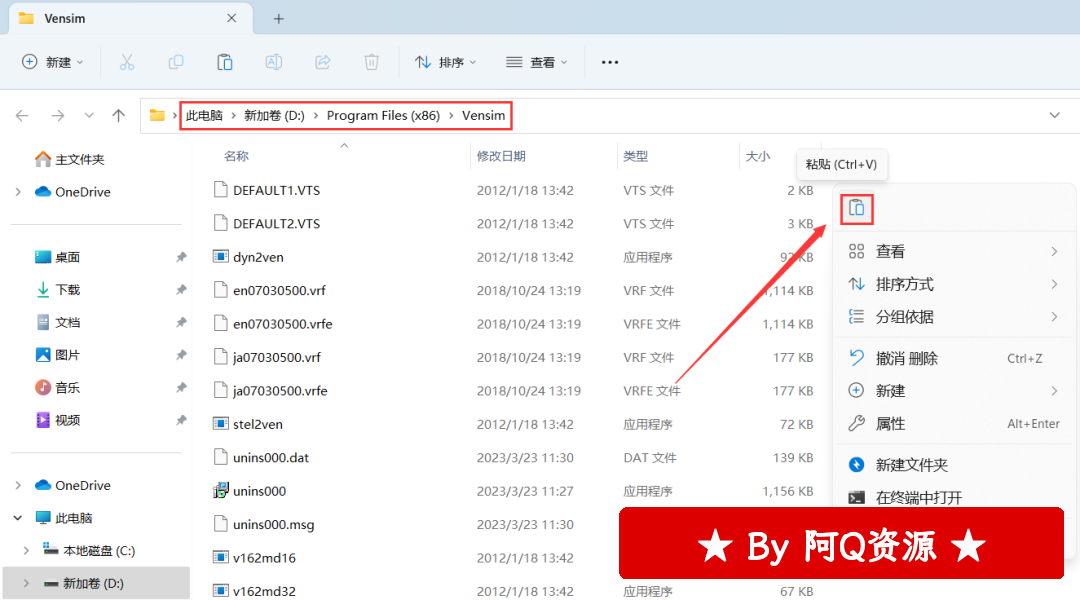The width and height of the screenshot is (1080, 600).
Task: Click the Share icon in the toolbar
Action: 322,62
